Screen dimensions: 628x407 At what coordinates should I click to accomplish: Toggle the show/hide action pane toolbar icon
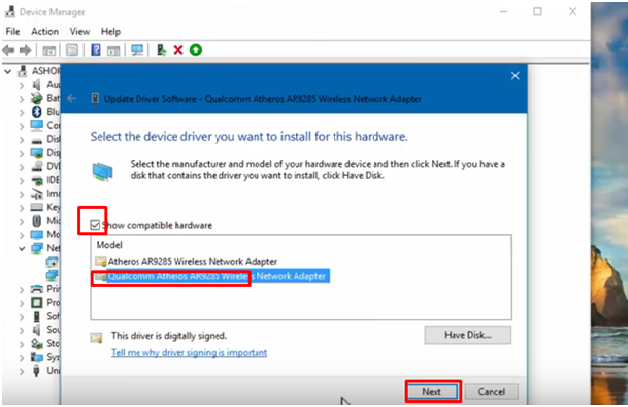113,50
